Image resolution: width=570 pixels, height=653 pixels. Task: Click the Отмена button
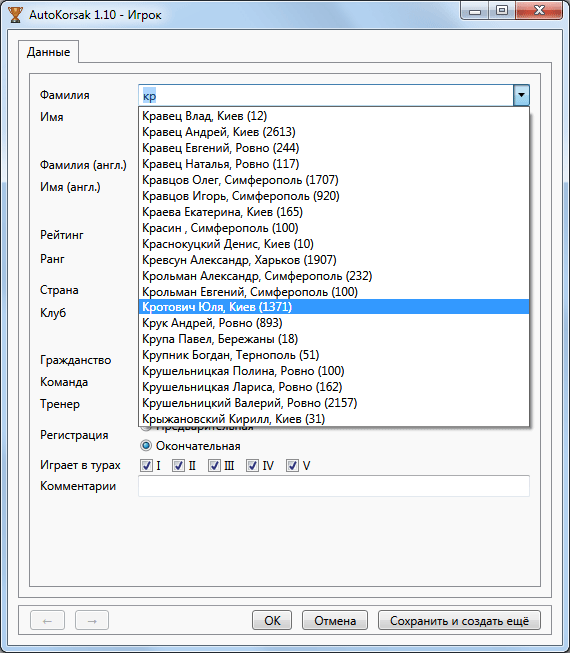pyautogui.click(x=335, y=621)
